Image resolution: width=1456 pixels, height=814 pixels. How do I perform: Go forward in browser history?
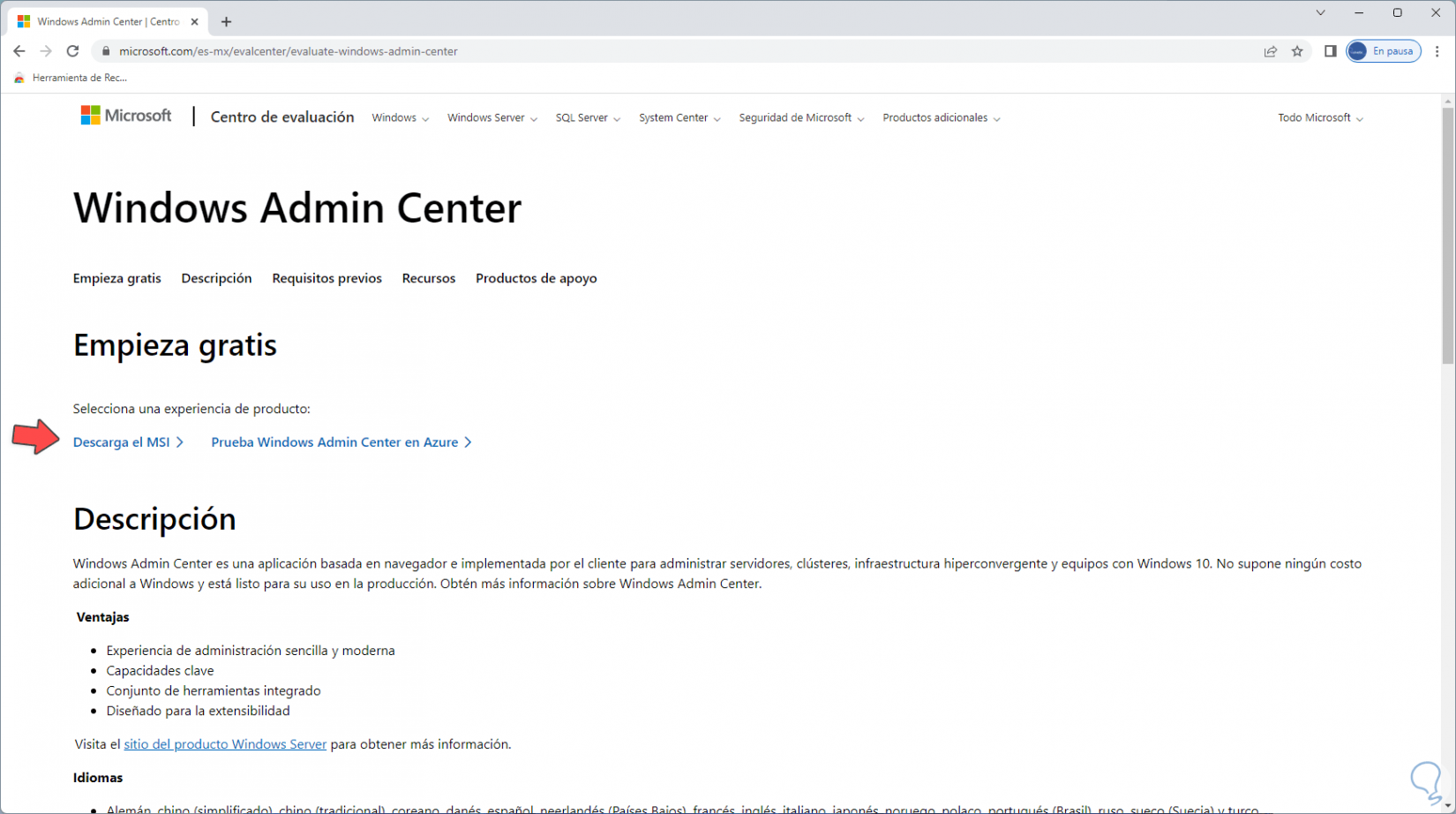pyautogui.click(x=46, y=51)
